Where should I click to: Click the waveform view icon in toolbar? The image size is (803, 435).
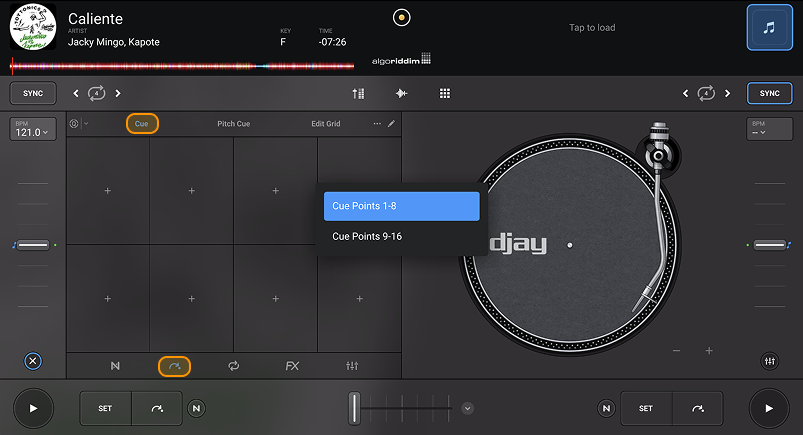(402, 93)
